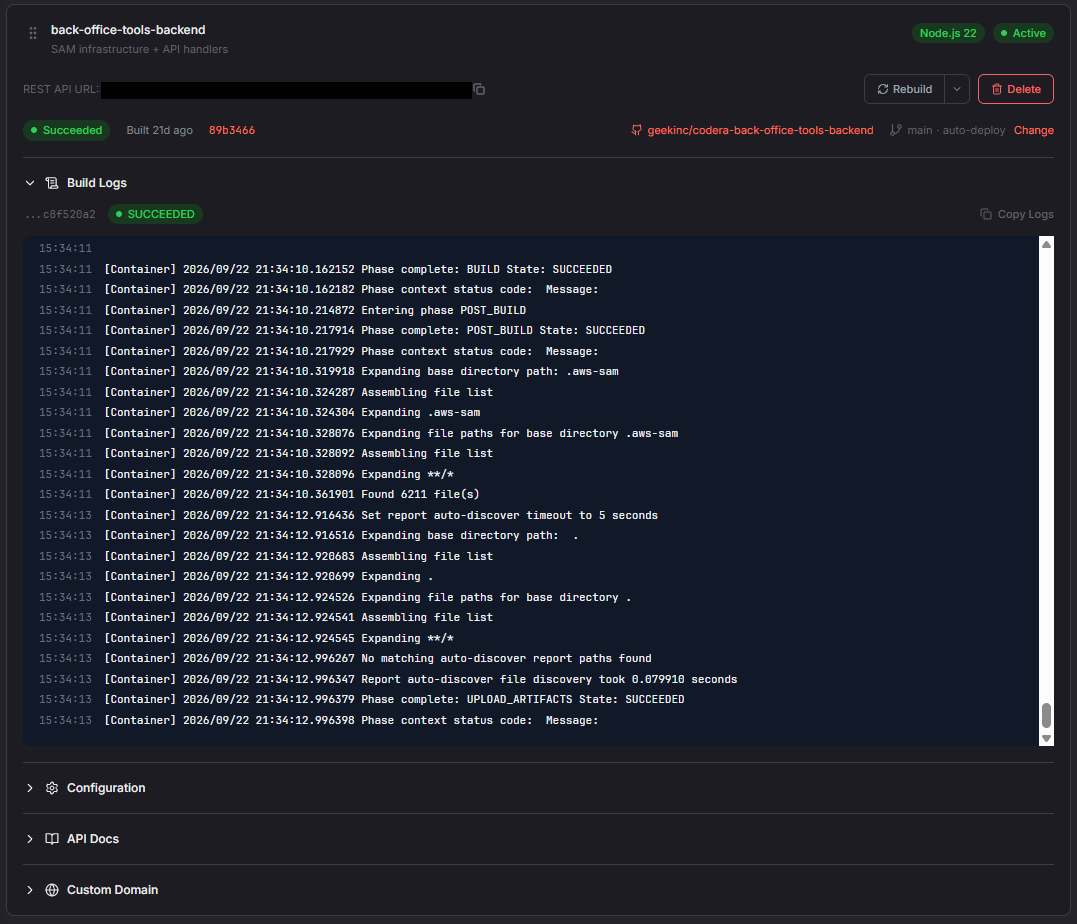Click the 'main · auto-deploy' text
This screenshot has width=1077, height=924.
click(955, 131)
